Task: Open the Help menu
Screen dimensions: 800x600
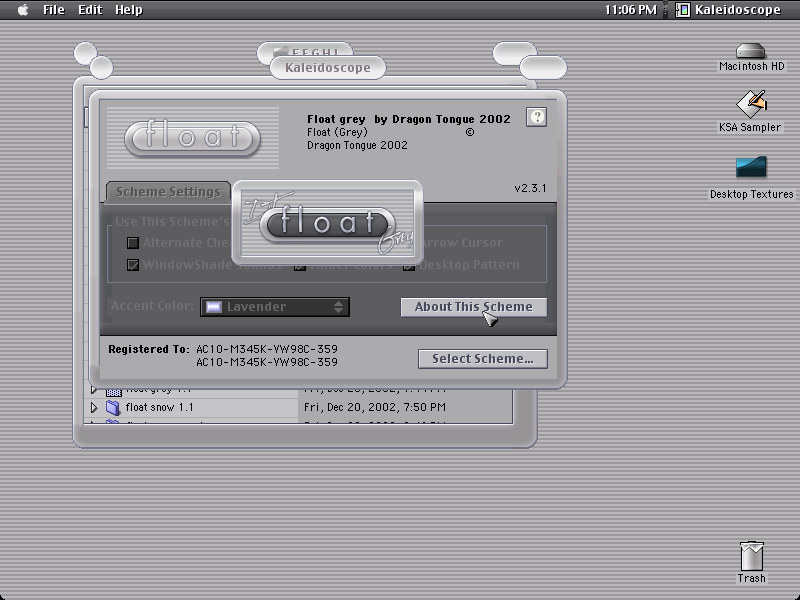Action: pos(129,10)
